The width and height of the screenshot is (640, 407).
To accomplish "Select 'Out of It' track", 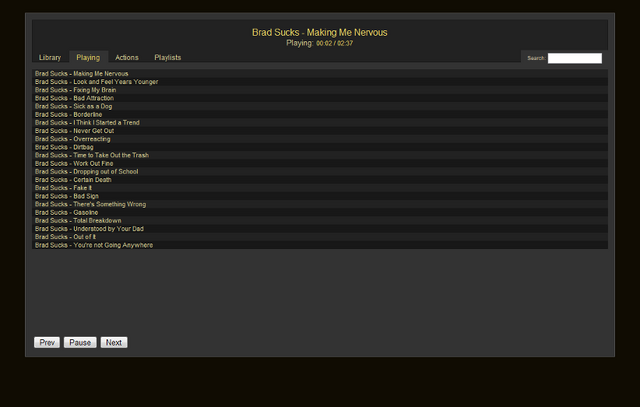I will pyautogui.click(x=320, y=237).
